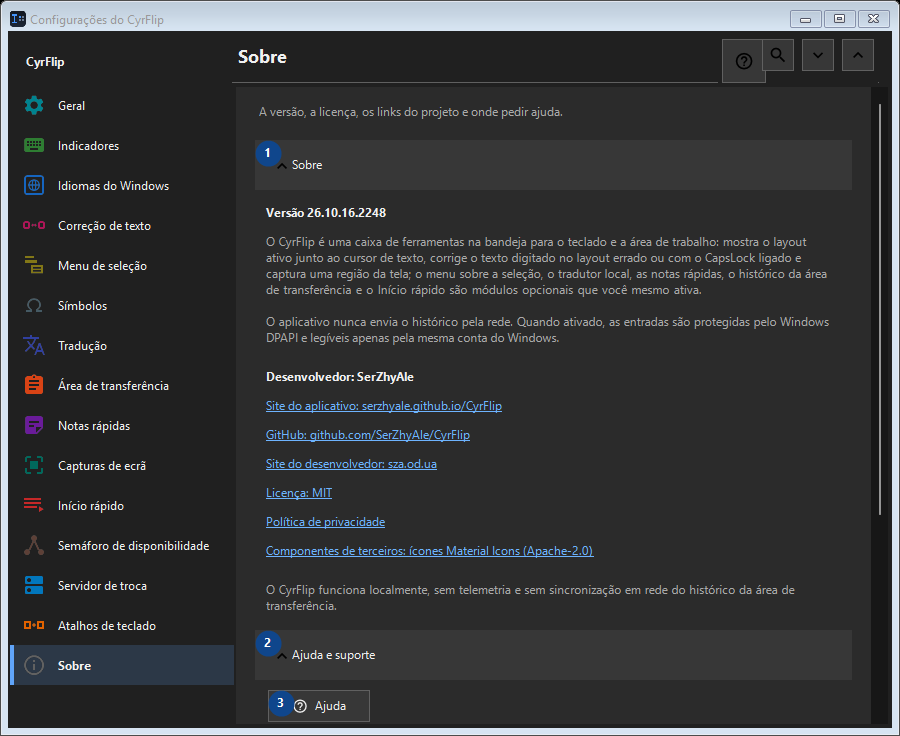Visit the Site do desenvolvedor link
The image size is (900, 736).
[351, 464]
